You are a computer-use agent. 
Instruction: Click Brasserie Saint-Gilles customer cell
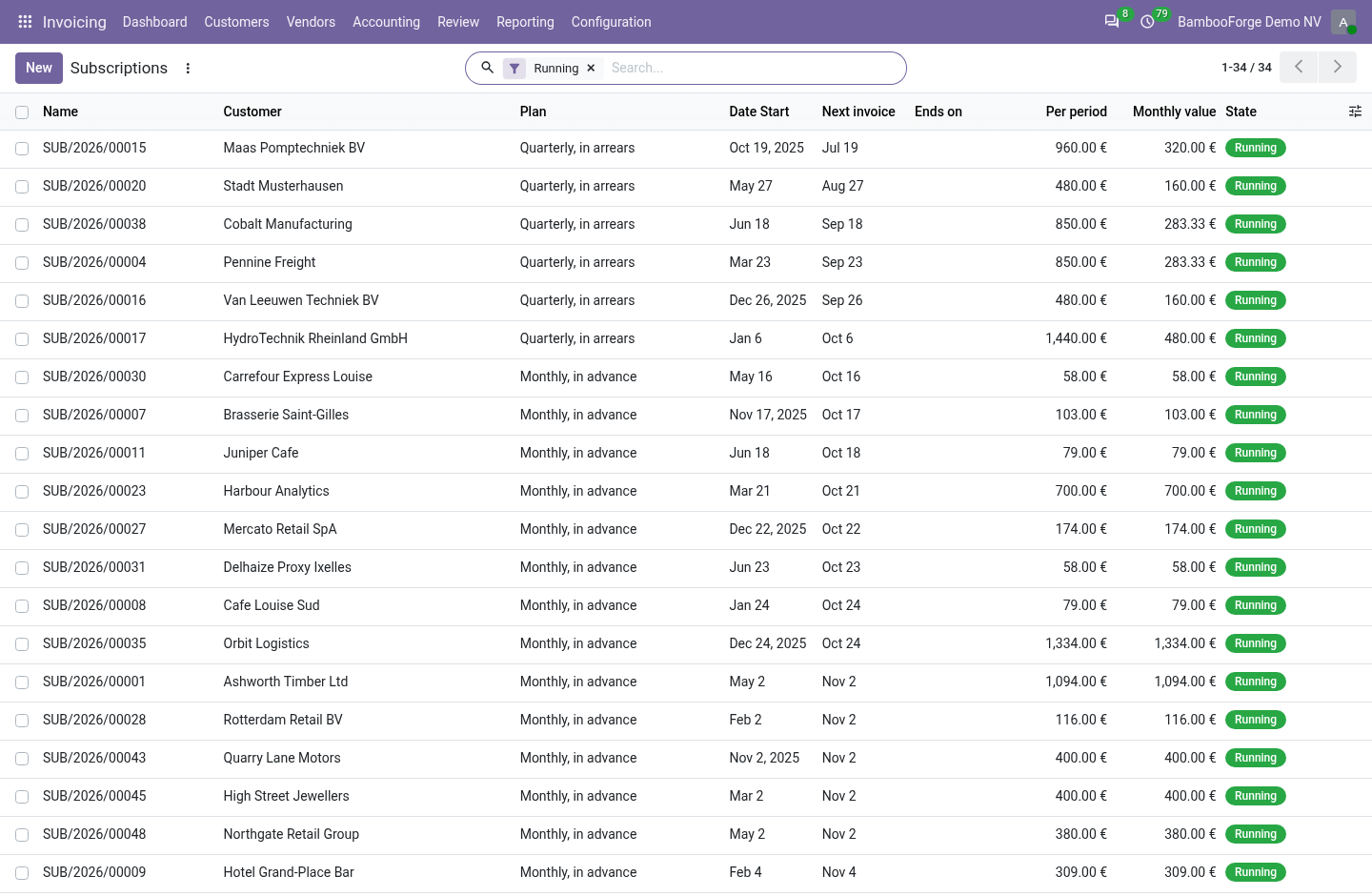coord(286,415)
